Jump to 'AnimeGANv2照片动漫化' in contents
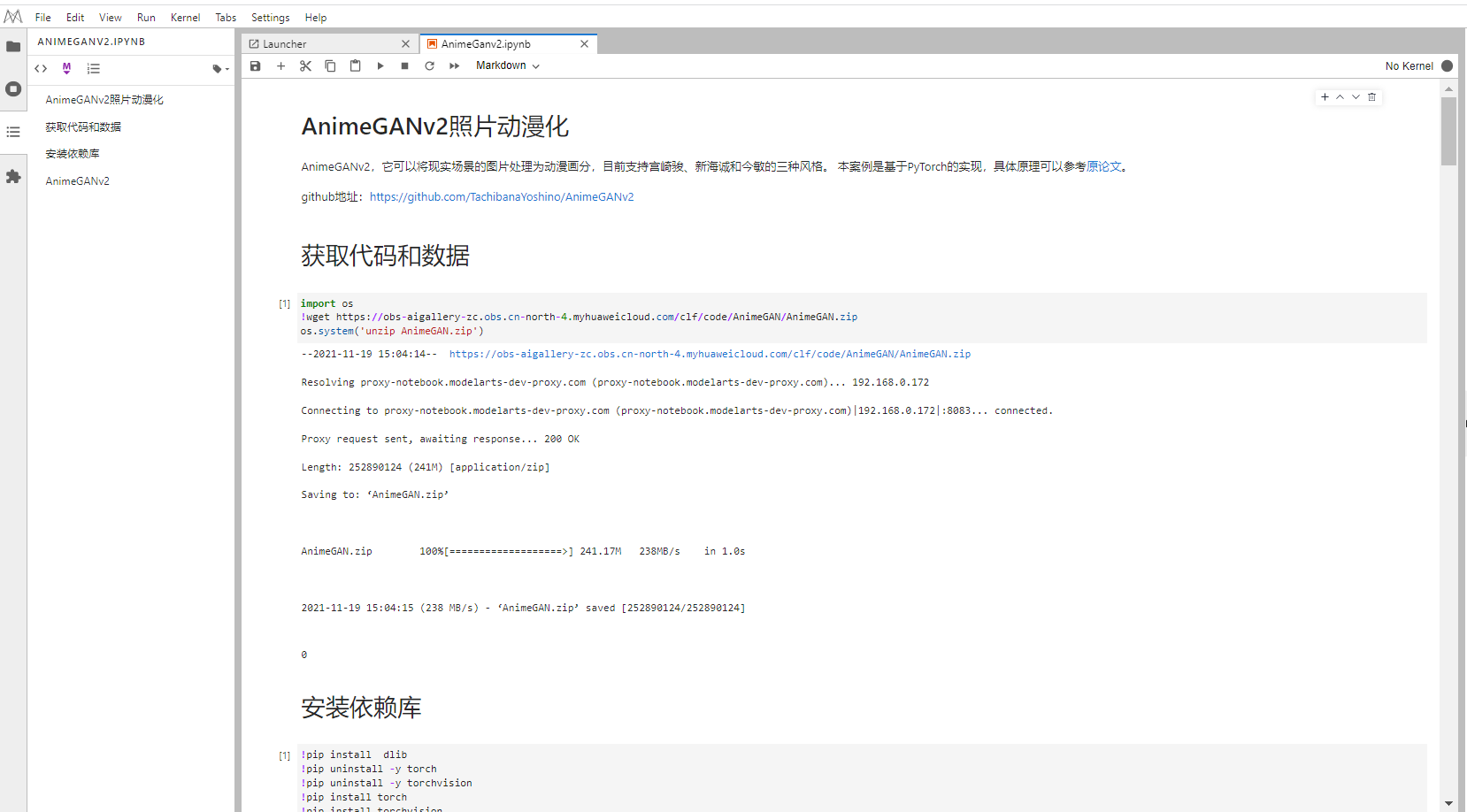Screen dimensions: 1467x812 coord(104,100)
